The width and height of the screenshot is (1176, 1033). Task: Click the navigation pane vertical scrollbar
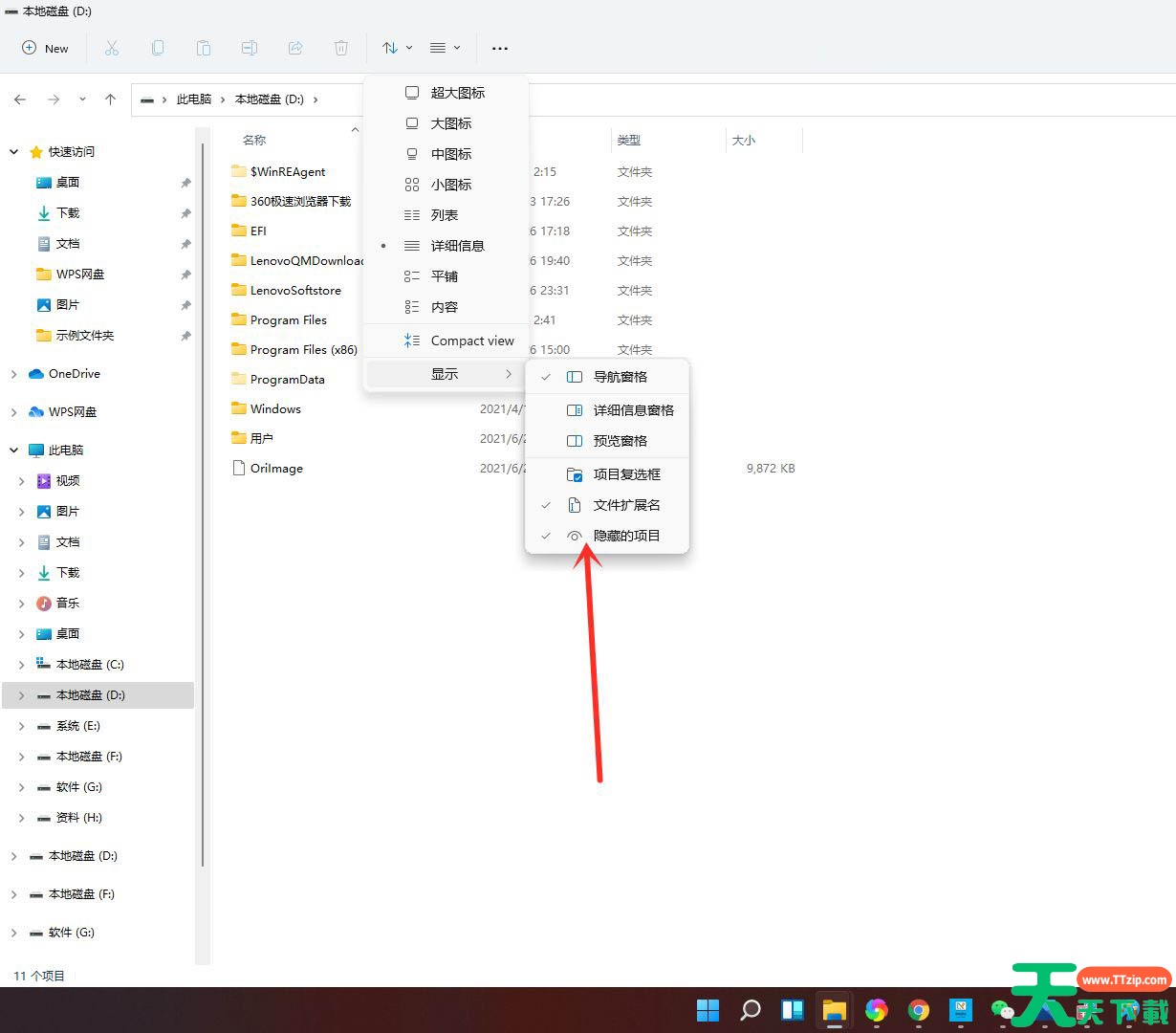202,505
